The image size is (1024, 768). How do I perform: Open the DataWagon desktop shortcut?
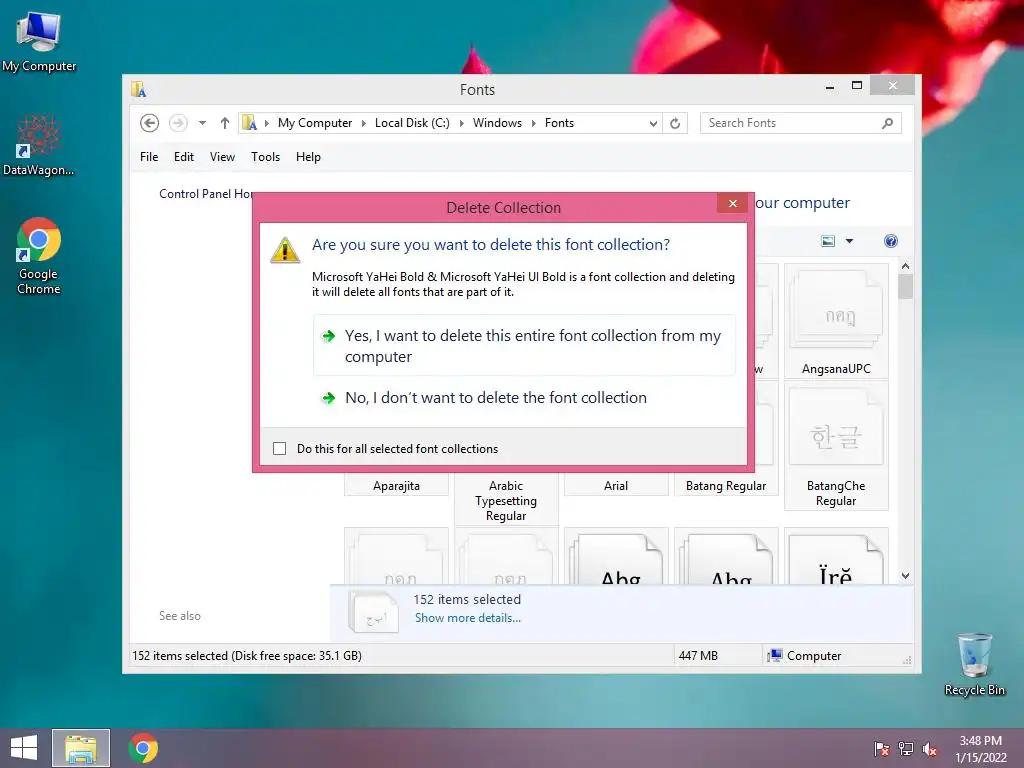tap(39, 145)
